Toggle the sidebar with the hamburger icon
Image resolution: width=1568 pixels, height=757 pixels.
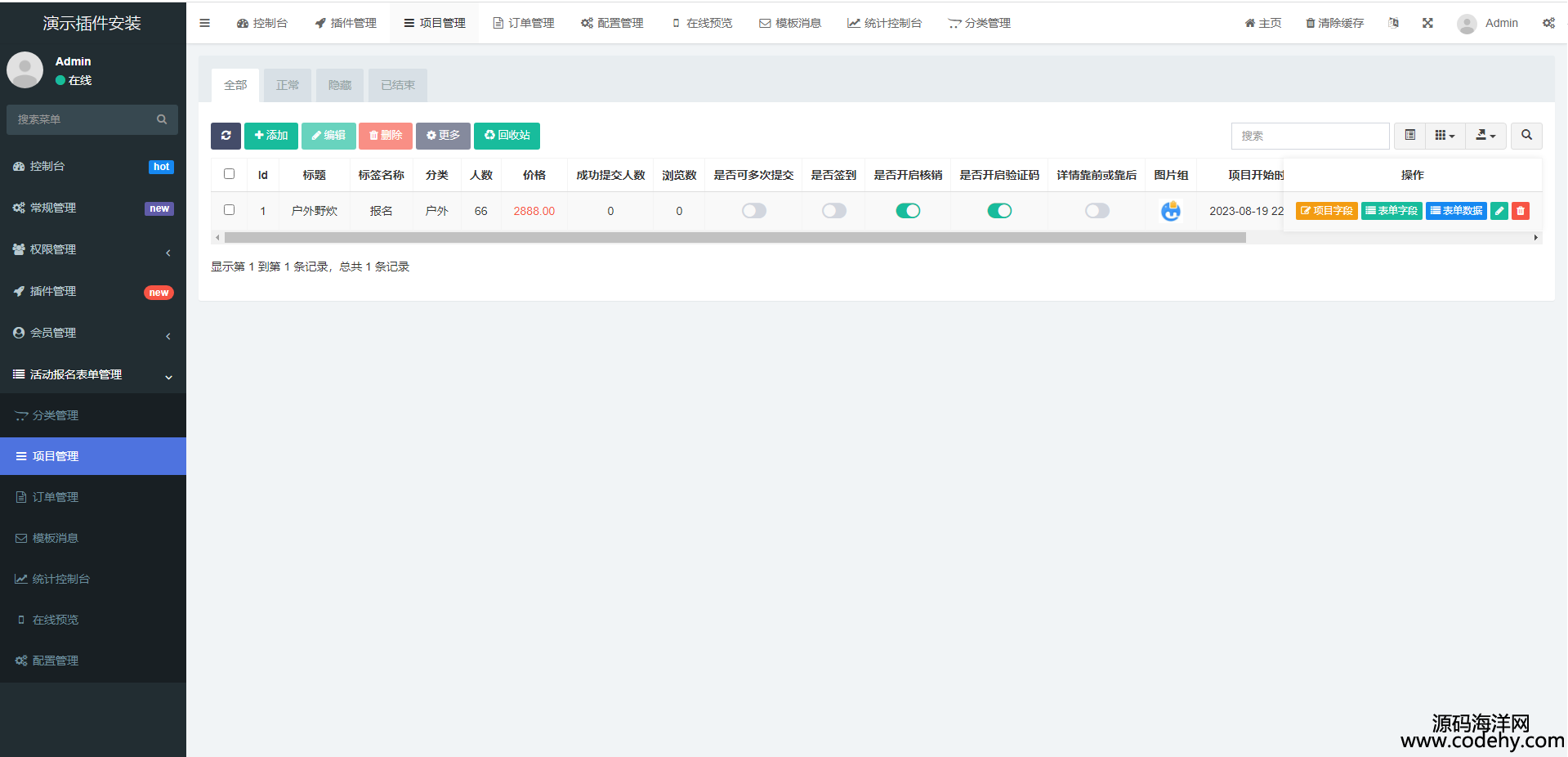pos(205,23)
